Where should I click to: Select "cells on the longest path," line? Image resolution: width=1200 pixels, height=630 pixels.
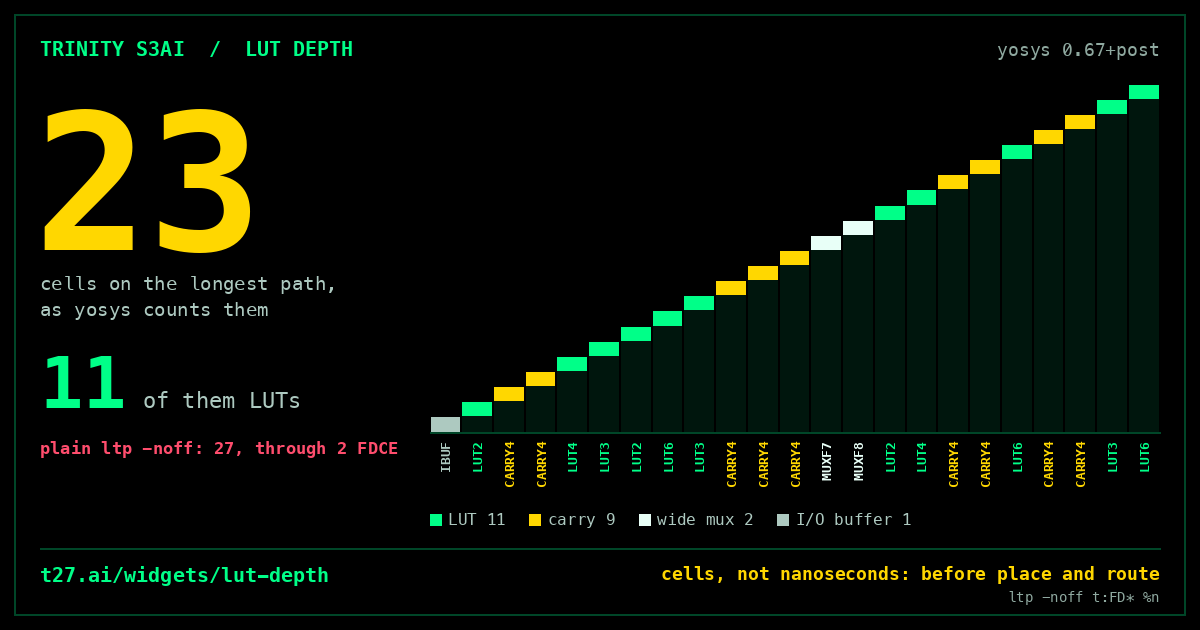pyautogui.click(x=188, y=284)
